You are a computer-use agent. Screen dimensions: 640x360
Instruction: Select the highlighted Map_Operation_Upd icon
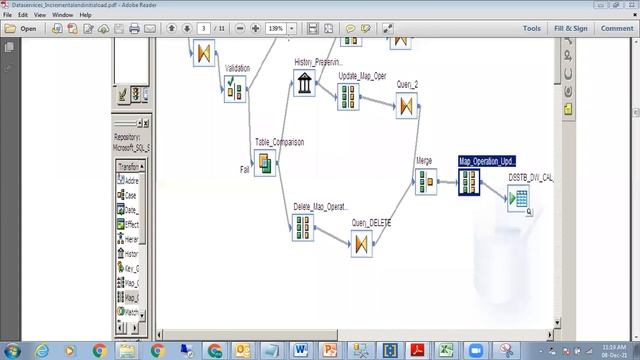tap(469, 182)
